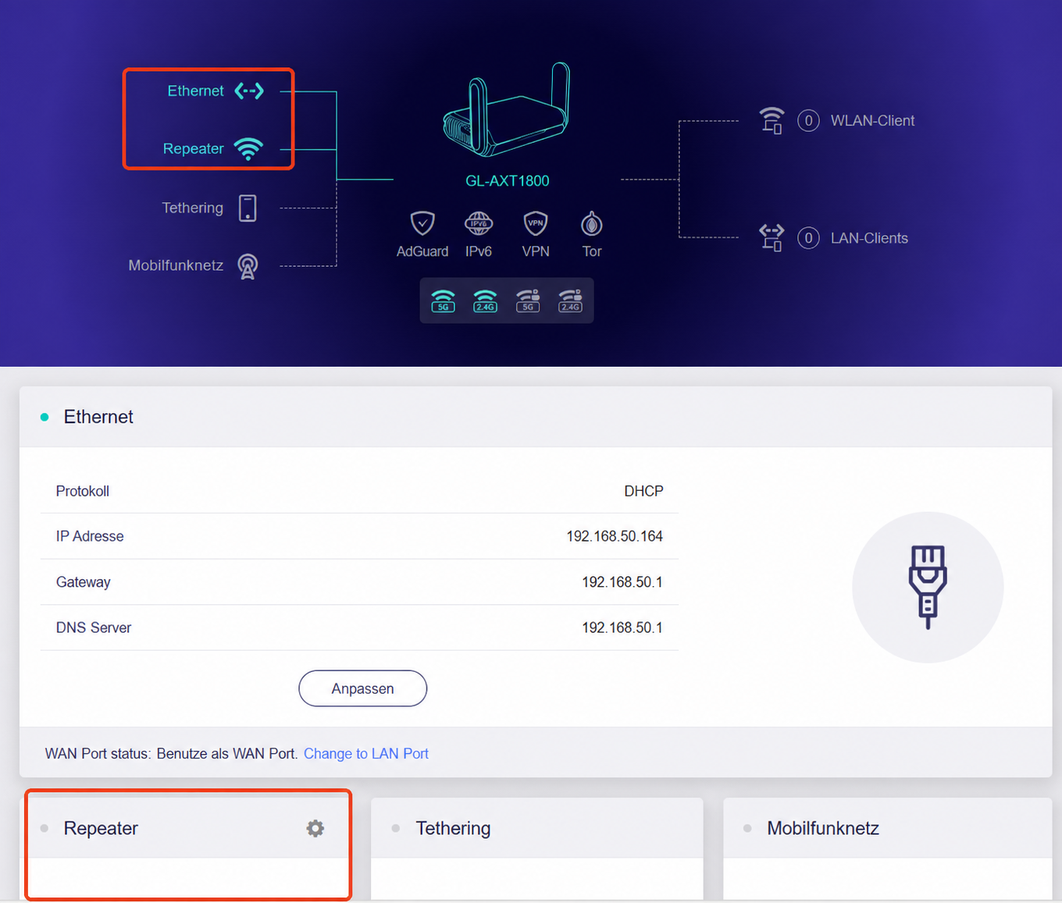Image resolution: width=1062 pixels, height=903 pixels.
Task: Open the VPN shield icon
Action: pyautogui.click(x=536, y=224)
